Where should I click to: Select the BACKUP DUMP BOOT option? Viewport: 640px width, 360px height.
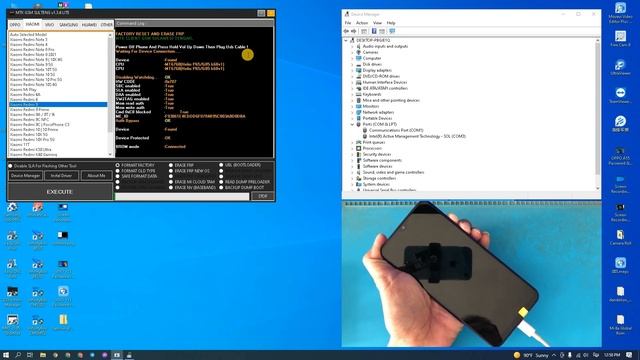pos(221,188)
